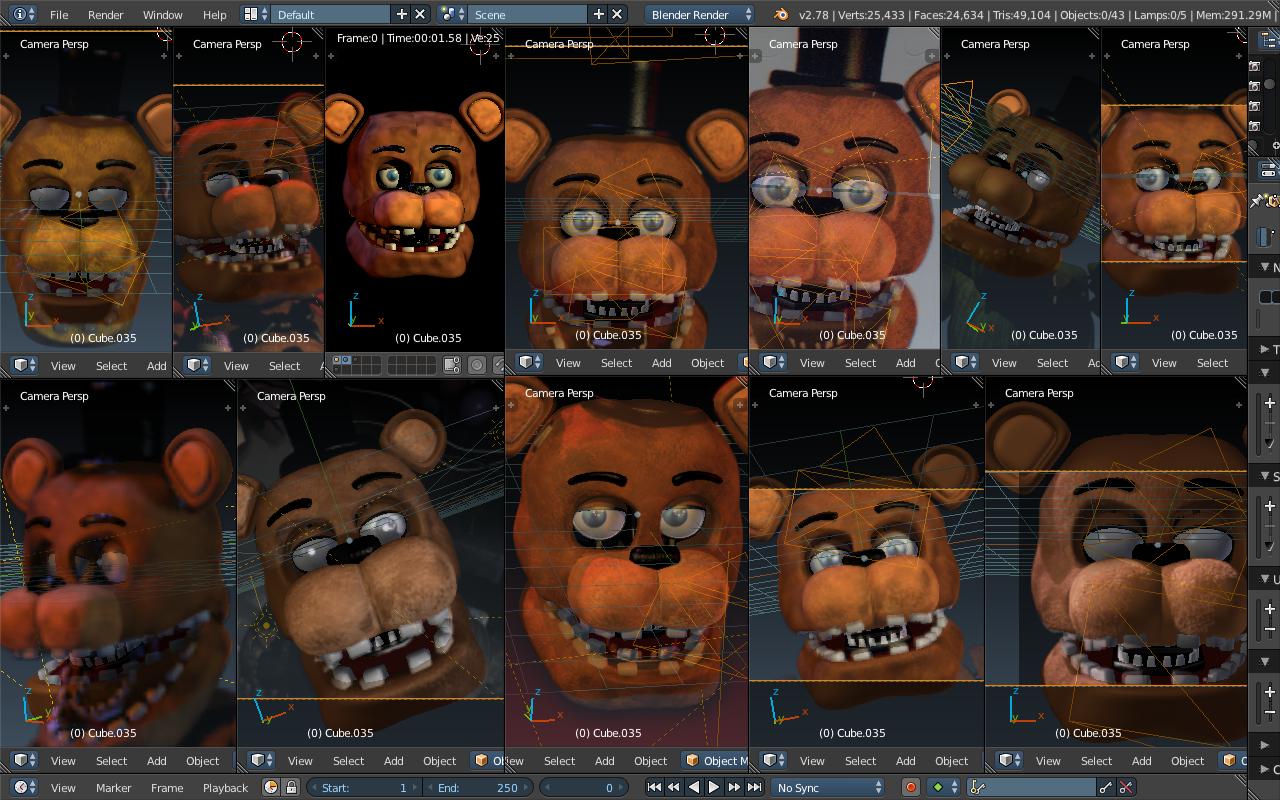Open Add menu in the top-left viewport
This screenshot has height=800, width=1280.
click(157, 366)
